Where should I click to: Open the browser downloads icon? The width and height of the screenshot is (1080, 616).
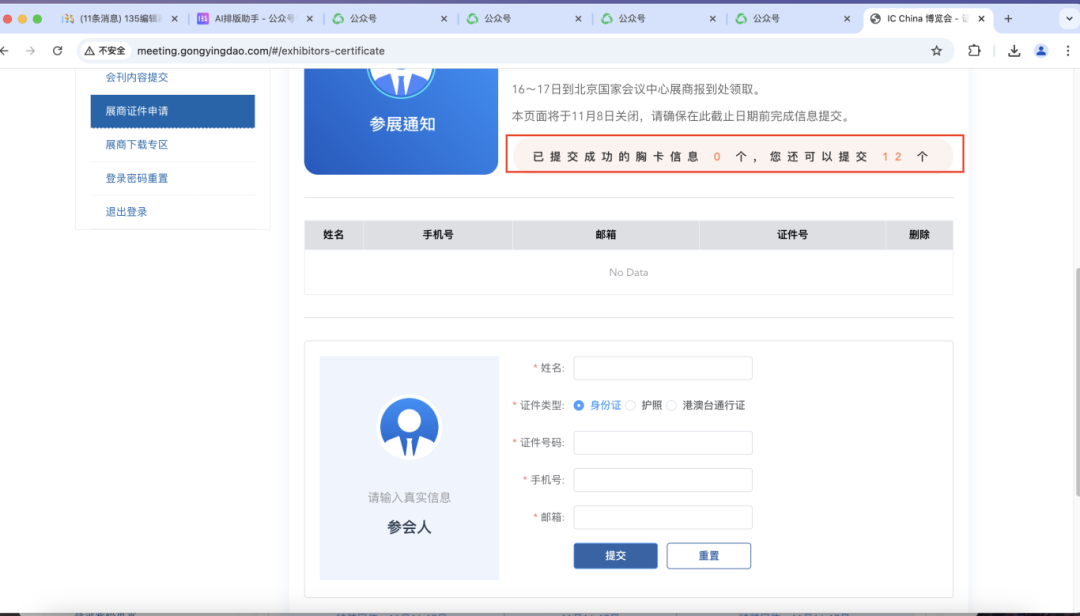click(1014, 50)
